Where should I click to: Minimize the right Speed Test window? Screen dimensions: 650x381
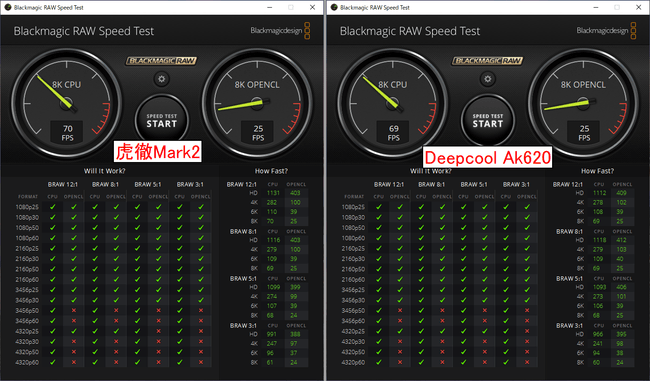[x=596, y=7]
